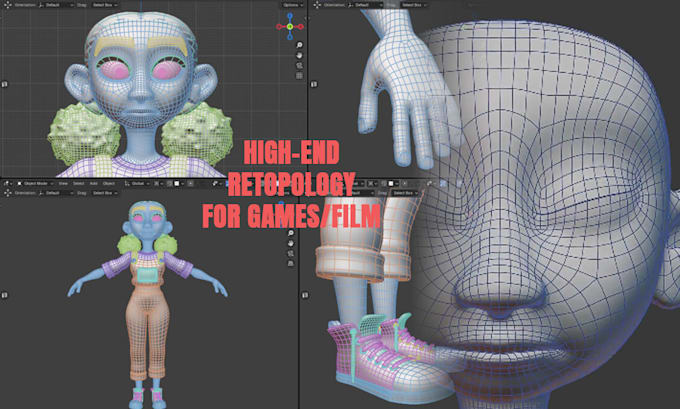Image resolution: width=680 pixels, height=409 pixels.
Task: Toggle the toolbar tab on the face viewport's left edge
Action: click(x=4, y=84)
